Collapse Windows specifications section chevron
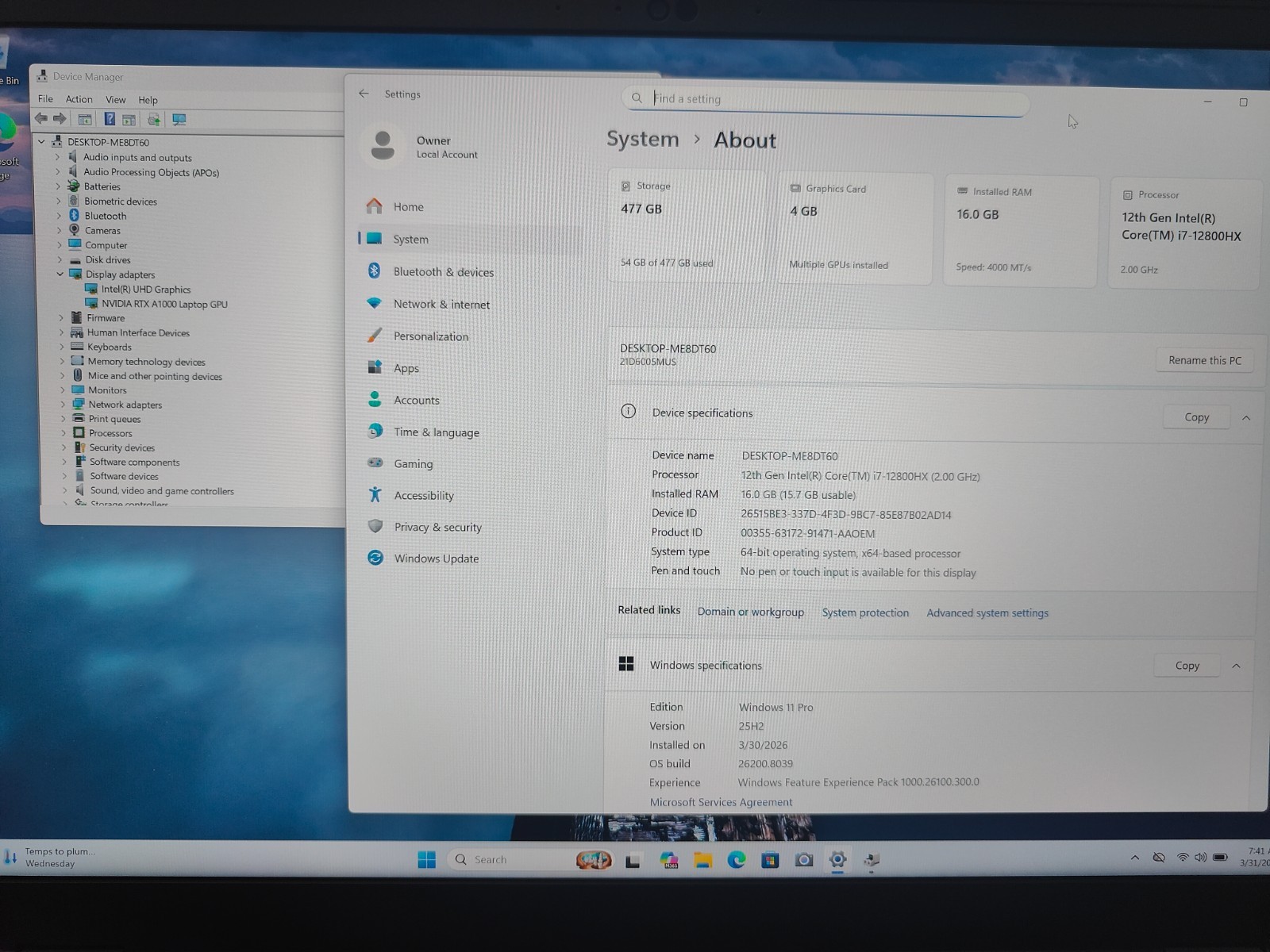This screenshot has height=952, width=1270. coord(1236,666)
